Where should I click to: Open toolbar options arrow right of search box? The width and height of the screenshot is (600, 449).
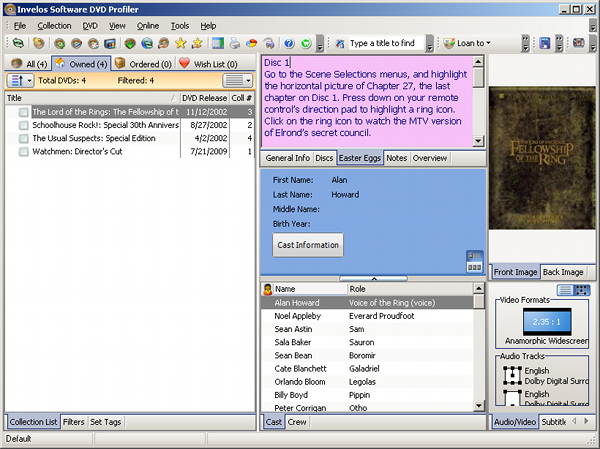pyautogui.click(x=430, y=44)
